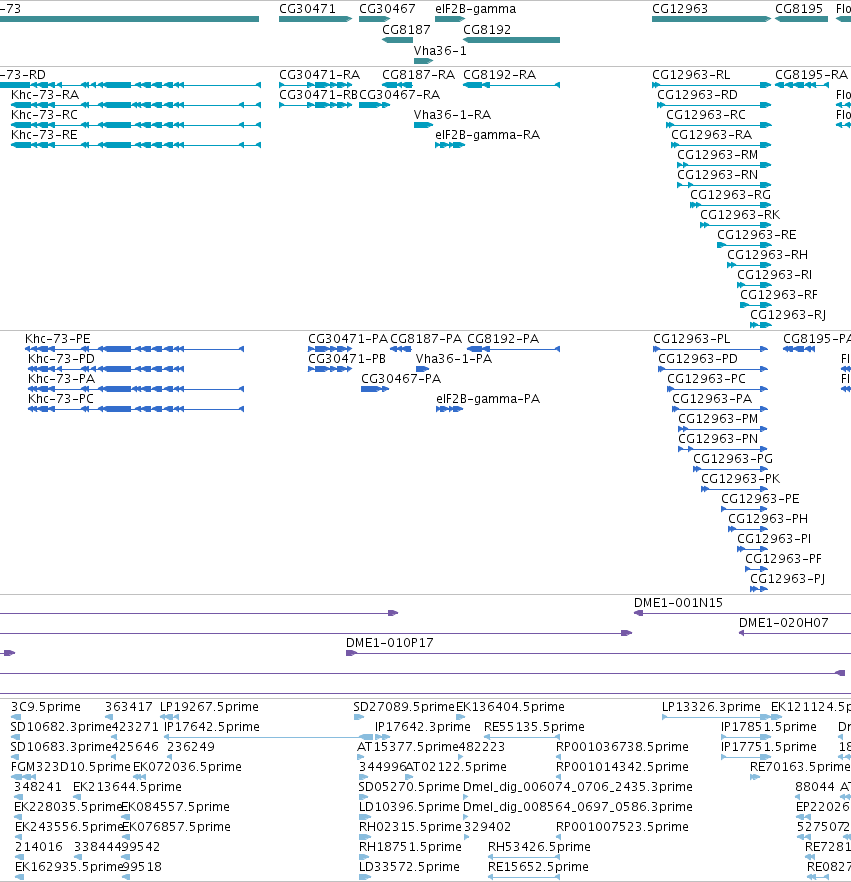Select EST Dmel_dig_006074_0706_2435.3prime
Screen dimensions: 851x882
578,787
